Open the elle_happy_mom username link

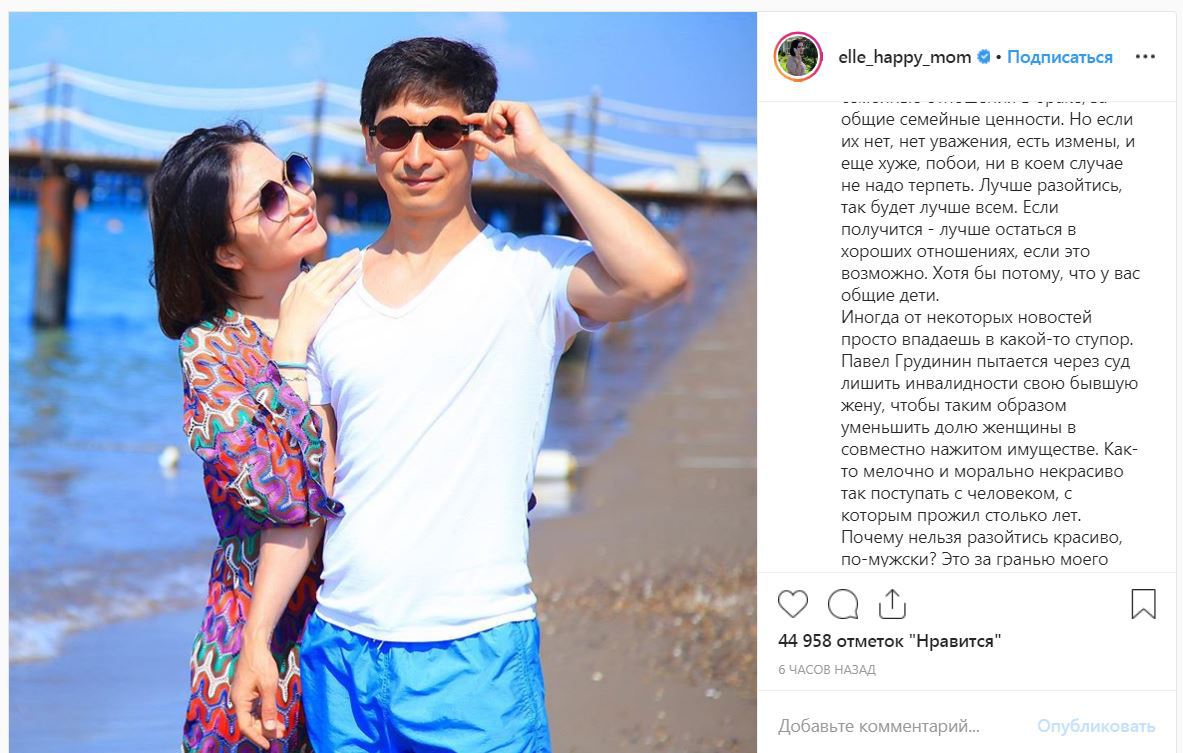pos(905,57)
